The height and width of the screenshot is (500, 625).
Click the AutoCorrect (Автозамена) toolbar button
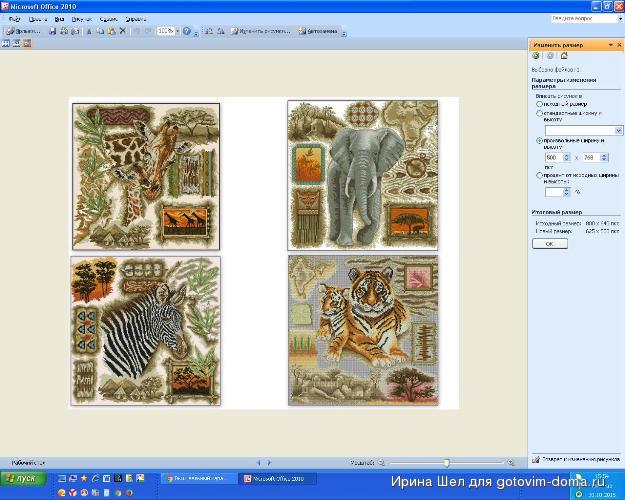(318, 31)
